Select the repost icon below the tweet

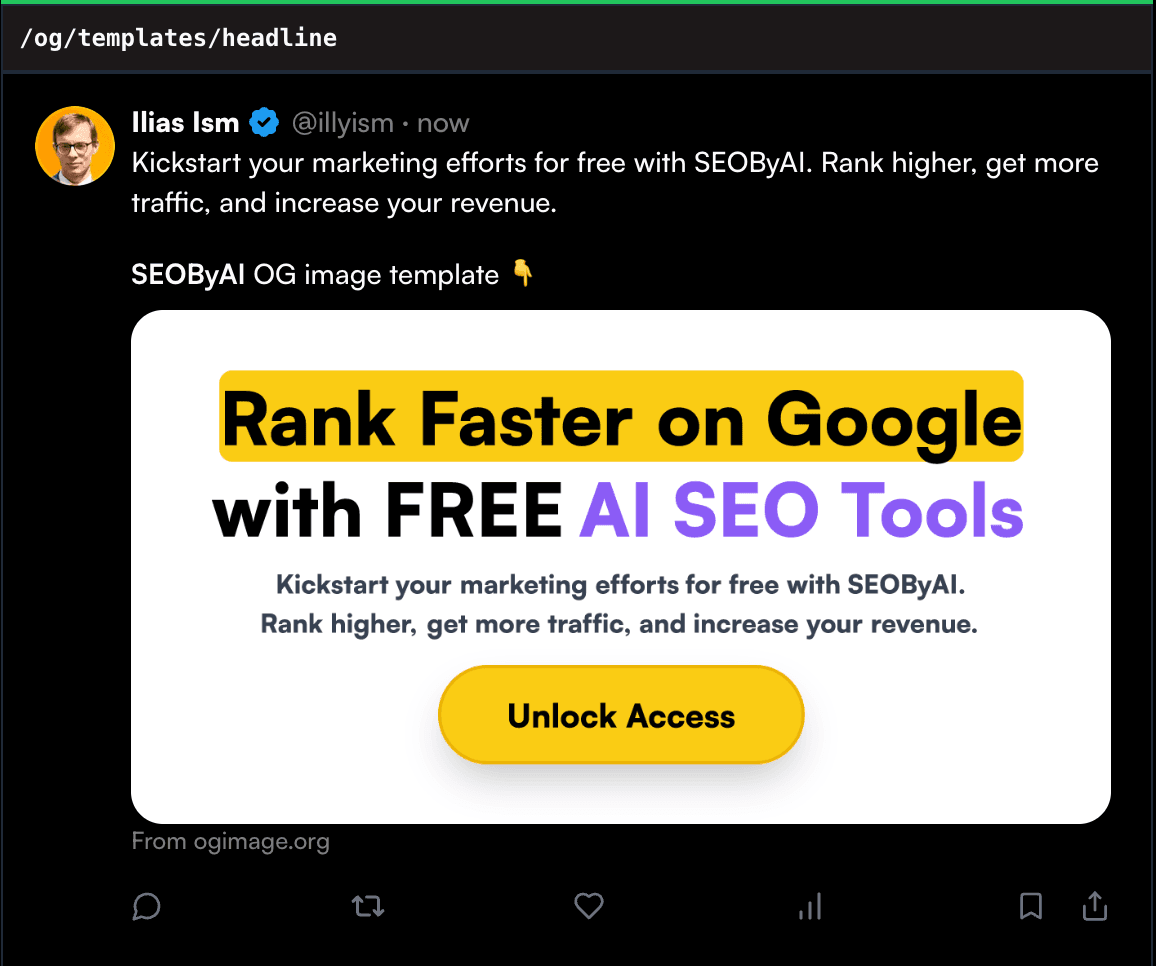tap(367, 906)
